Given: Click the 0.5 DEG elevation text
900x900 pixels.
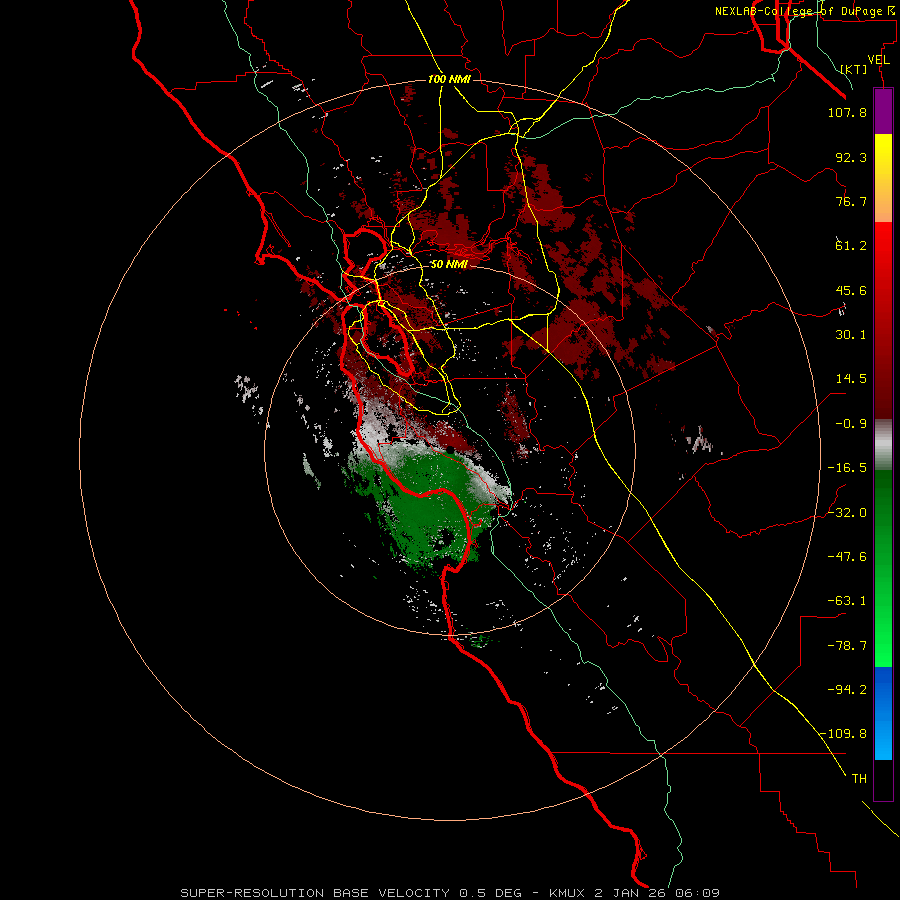Looking at the screenshot, I should [490, 893].
